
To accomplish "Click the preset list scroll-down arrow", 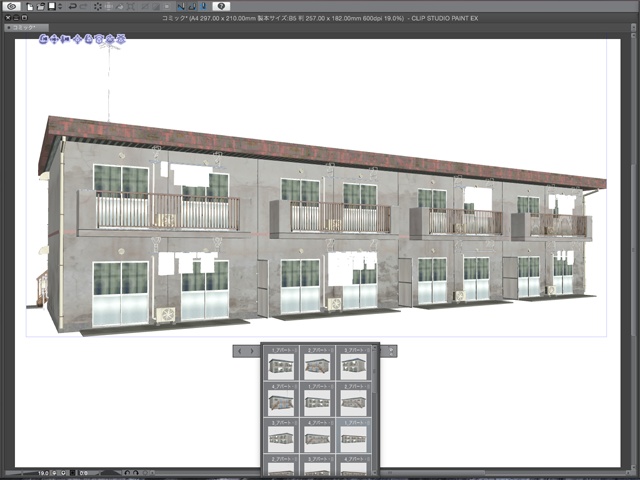I will coord(374,472).
